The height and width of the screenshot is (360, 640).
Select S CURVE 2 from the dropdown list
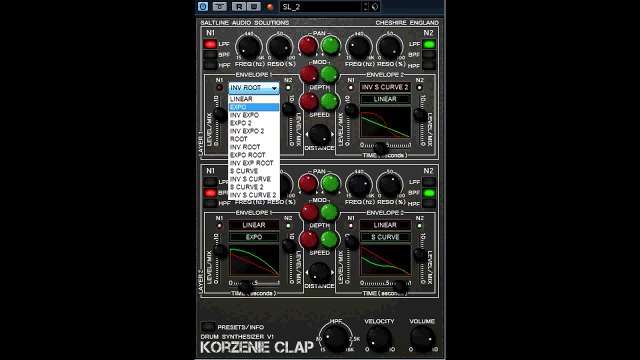253,187
